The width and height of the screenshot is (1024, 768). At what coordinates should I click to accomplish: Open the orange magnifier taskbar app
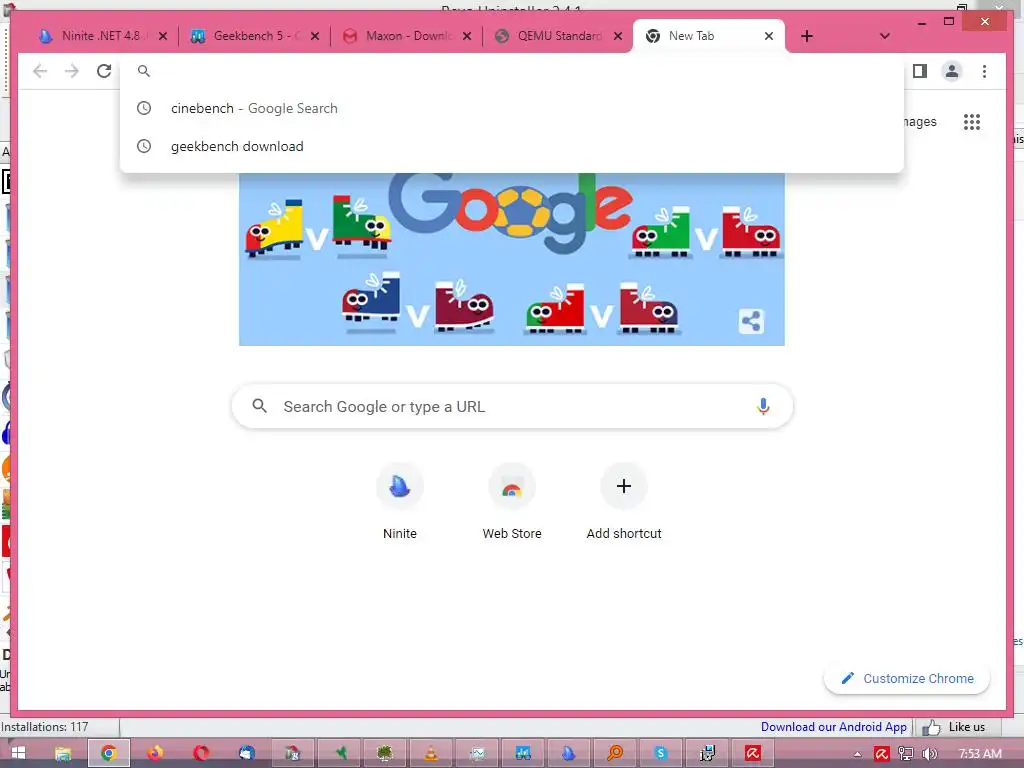(615, 754)
